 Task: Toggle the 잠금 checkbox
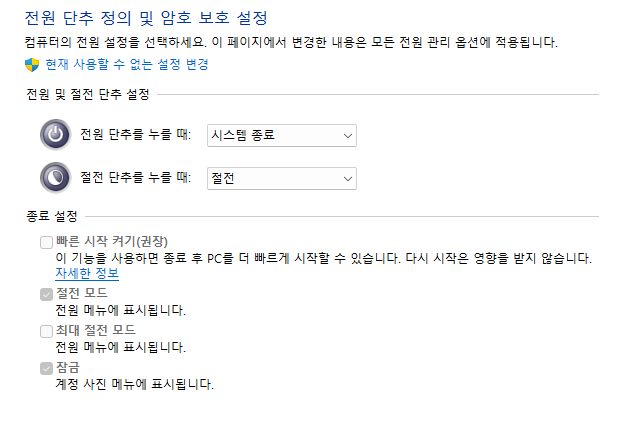46,368
